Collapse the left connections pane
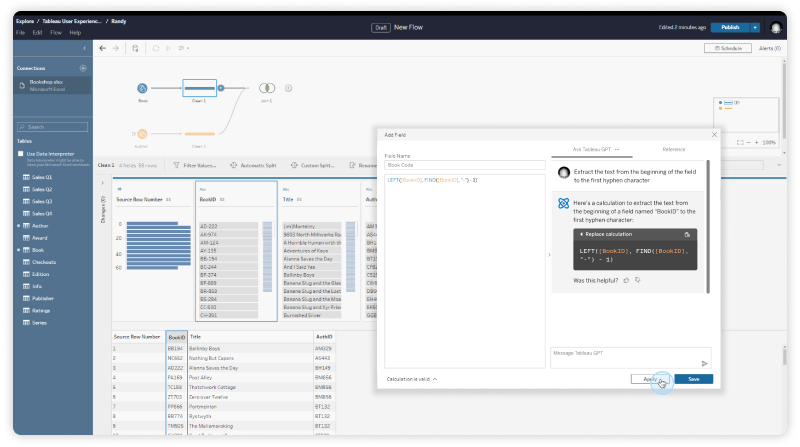Viewport: 800px width, 447px height. pyautogui.click(x=86, y=48)
